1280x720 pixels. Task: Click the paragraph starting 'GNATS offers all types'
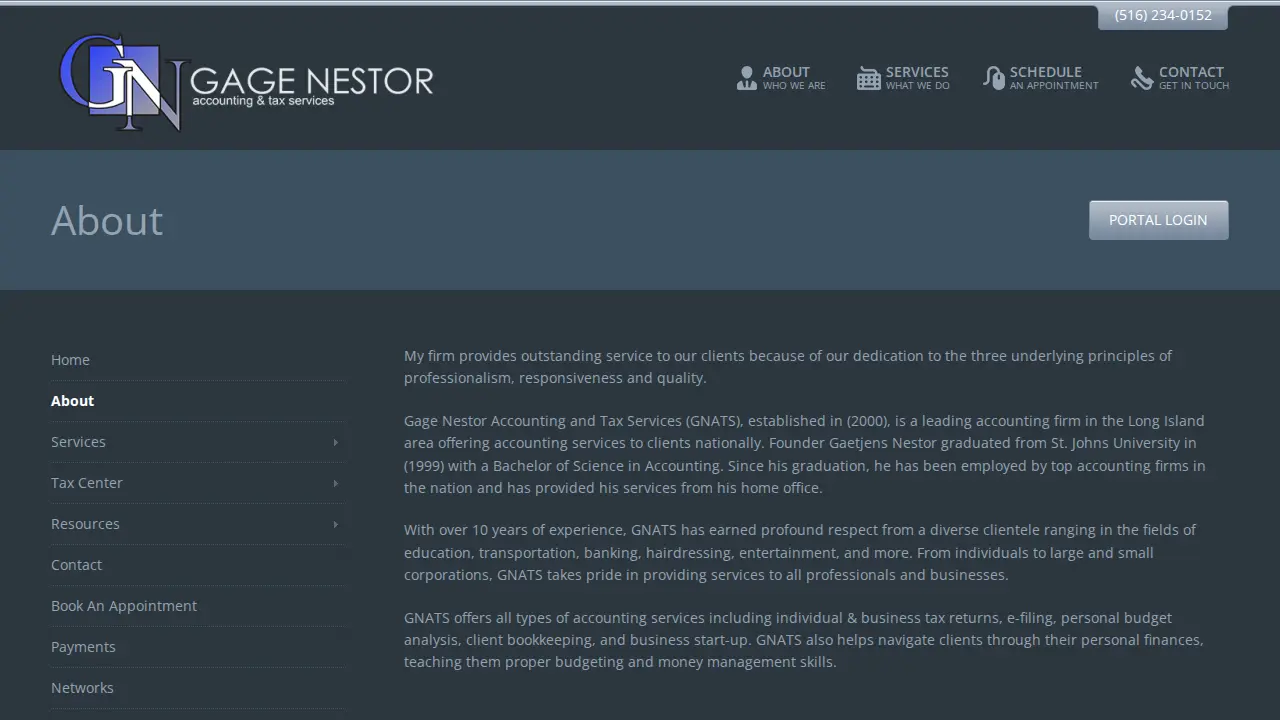pyautogui.click(x=804, y=640)
